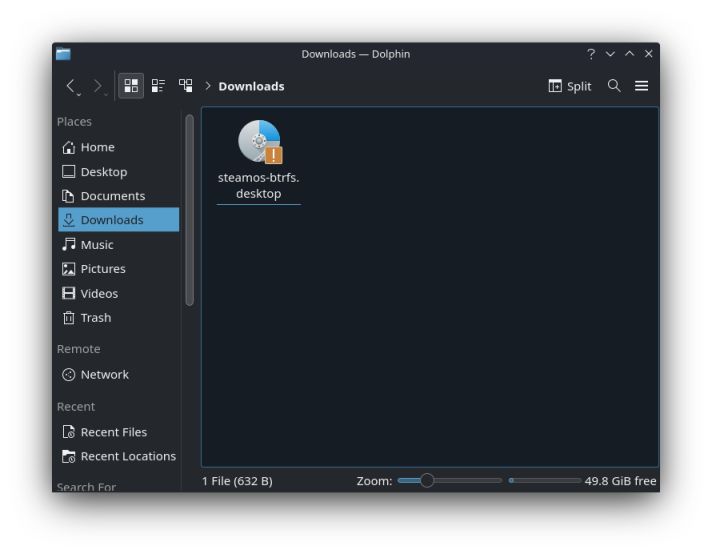Viewport: 712px width, 554px height.
Task: Click the Music note icon
Action: [69, 244]
